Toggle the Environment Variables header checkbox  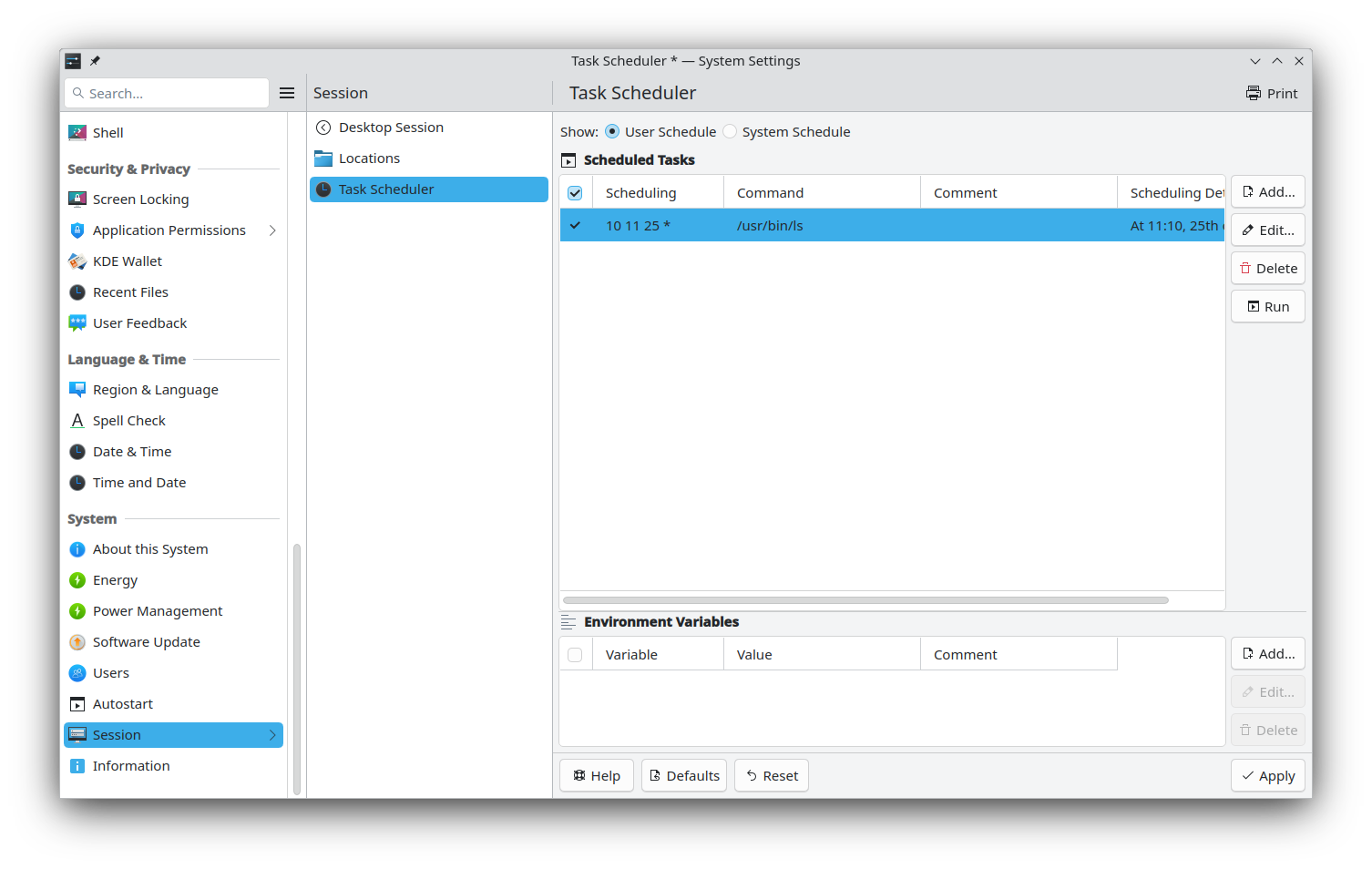(575, 655)
